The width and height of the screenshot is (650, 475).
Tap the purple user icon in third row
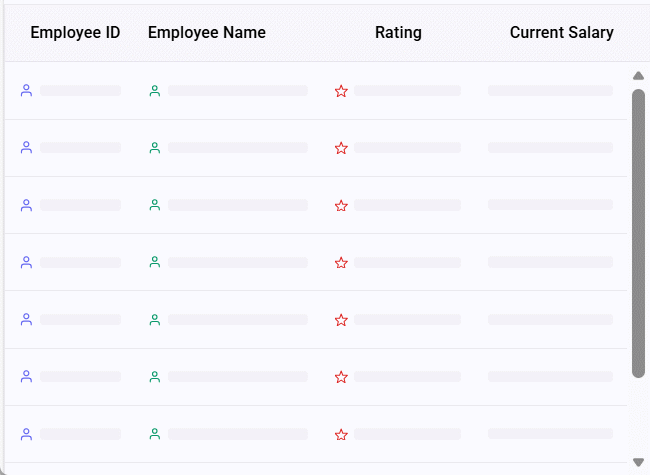click(x=27, y=205)
